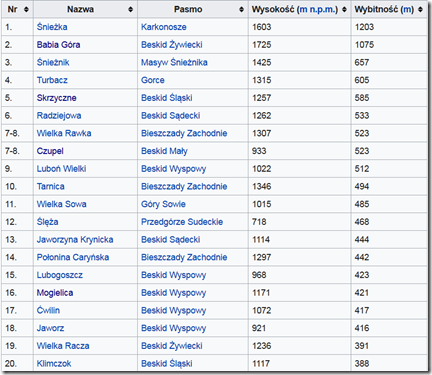
Task: Open the Mogielica link
Action: click(x=55, y=293)
